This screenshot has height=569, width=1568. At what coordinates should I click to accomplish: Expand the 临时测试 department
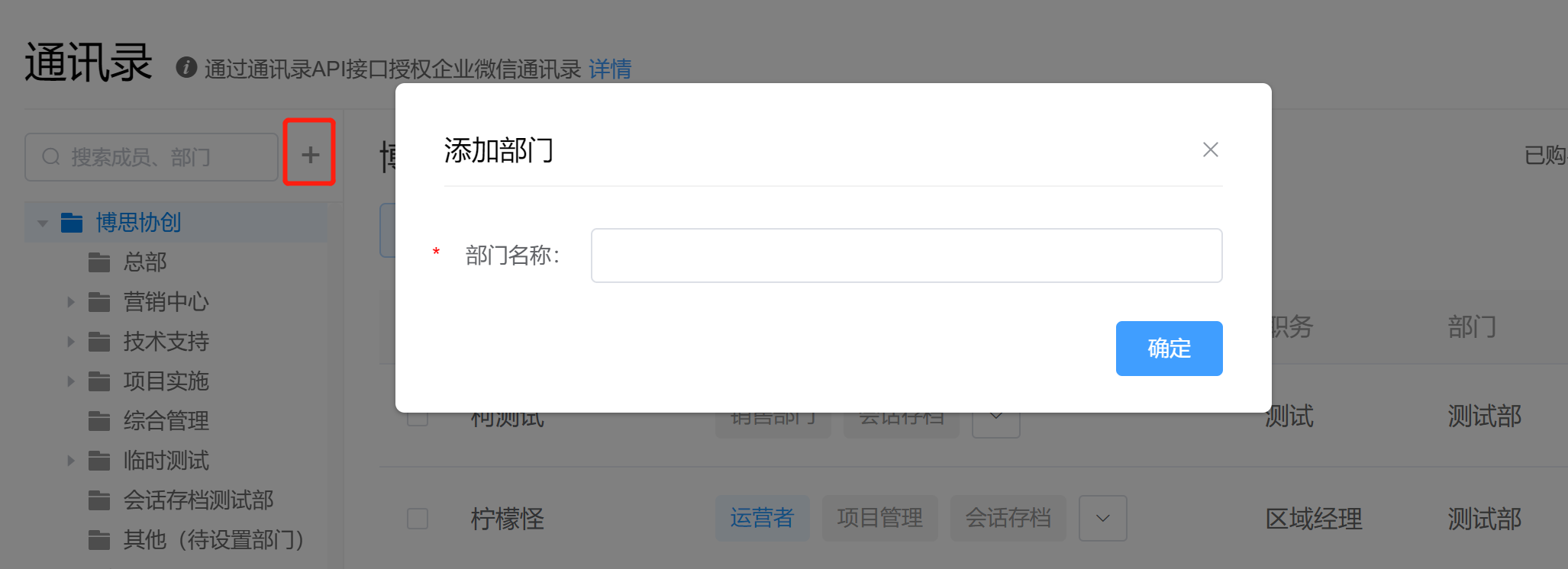(x=71, y=461)
